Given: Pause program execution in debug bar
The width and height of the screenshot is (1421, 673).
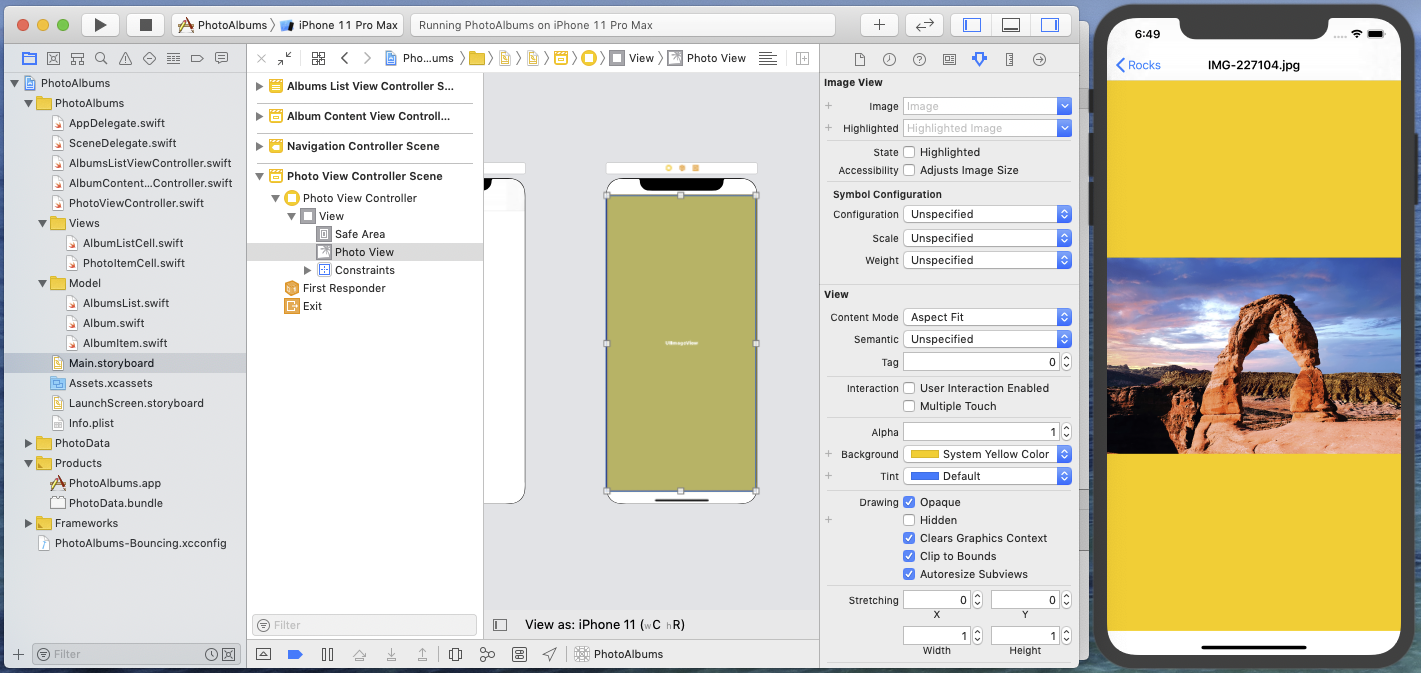Looking at the screenshot, I should [x=327, y=654].
